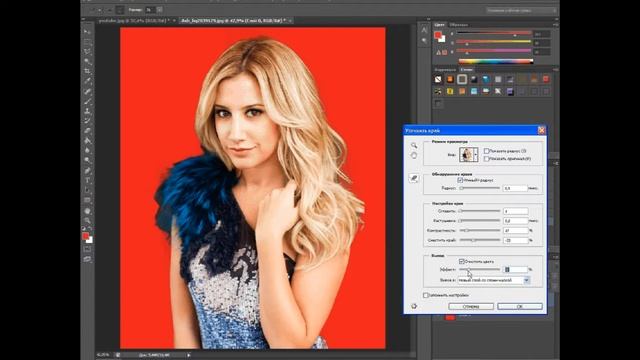Check the Remember Settings checkbox
The width and height of the screenshot is (640, 360).
click(426, 295)
